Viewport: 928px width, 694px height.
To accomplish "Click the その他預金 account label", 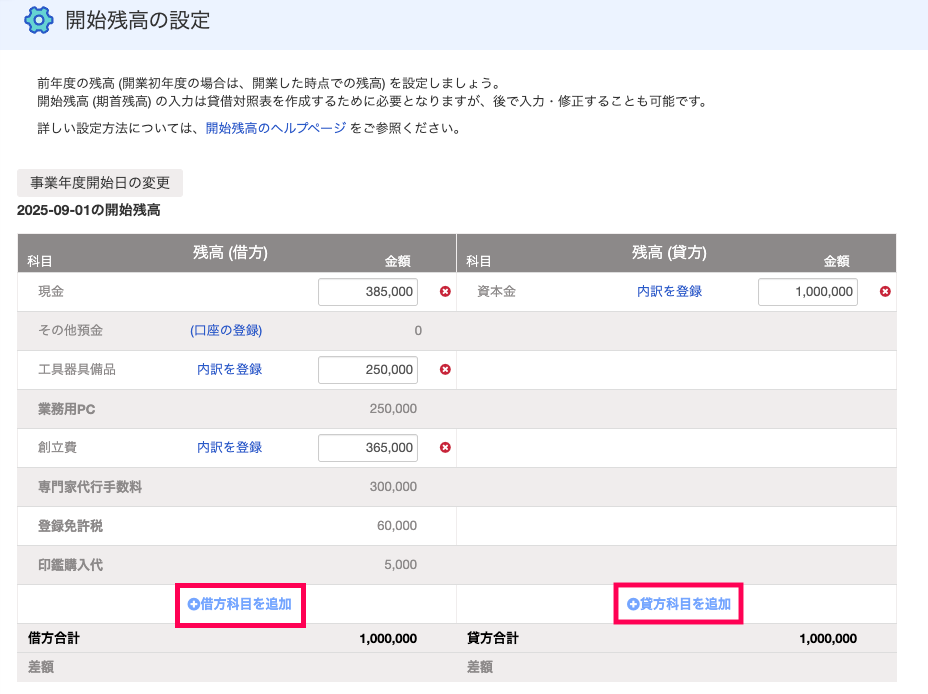I will click(70, 330).
